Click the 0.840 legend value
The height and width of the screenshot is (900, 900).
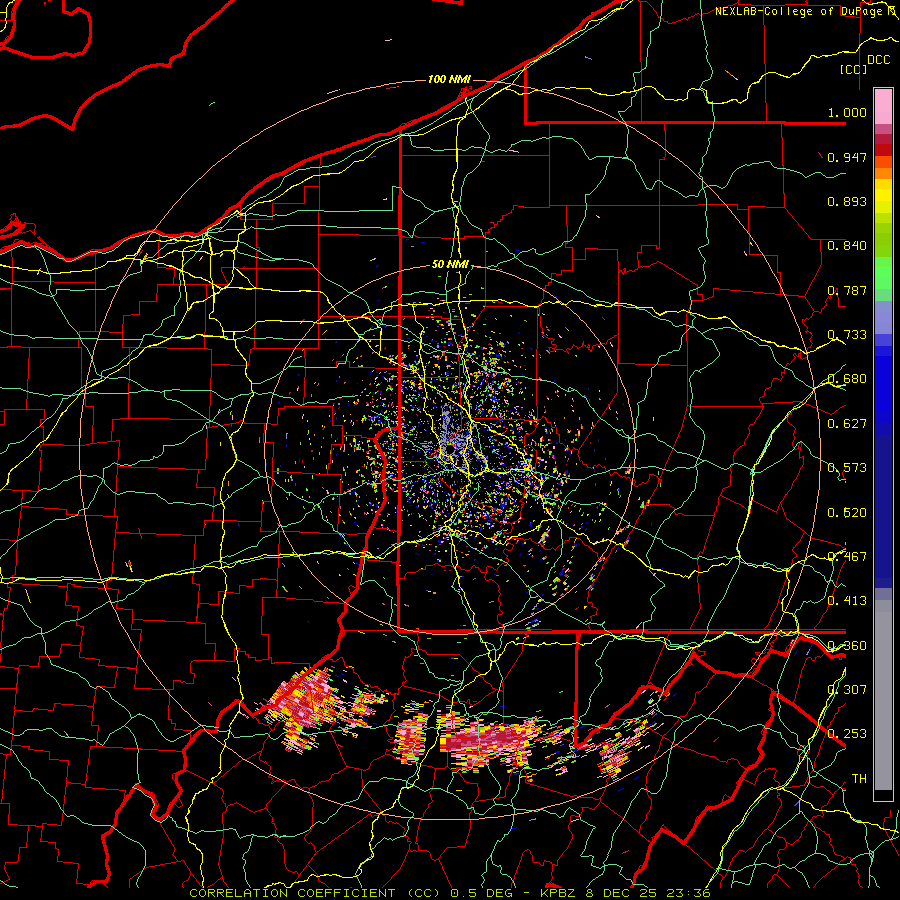847,246
